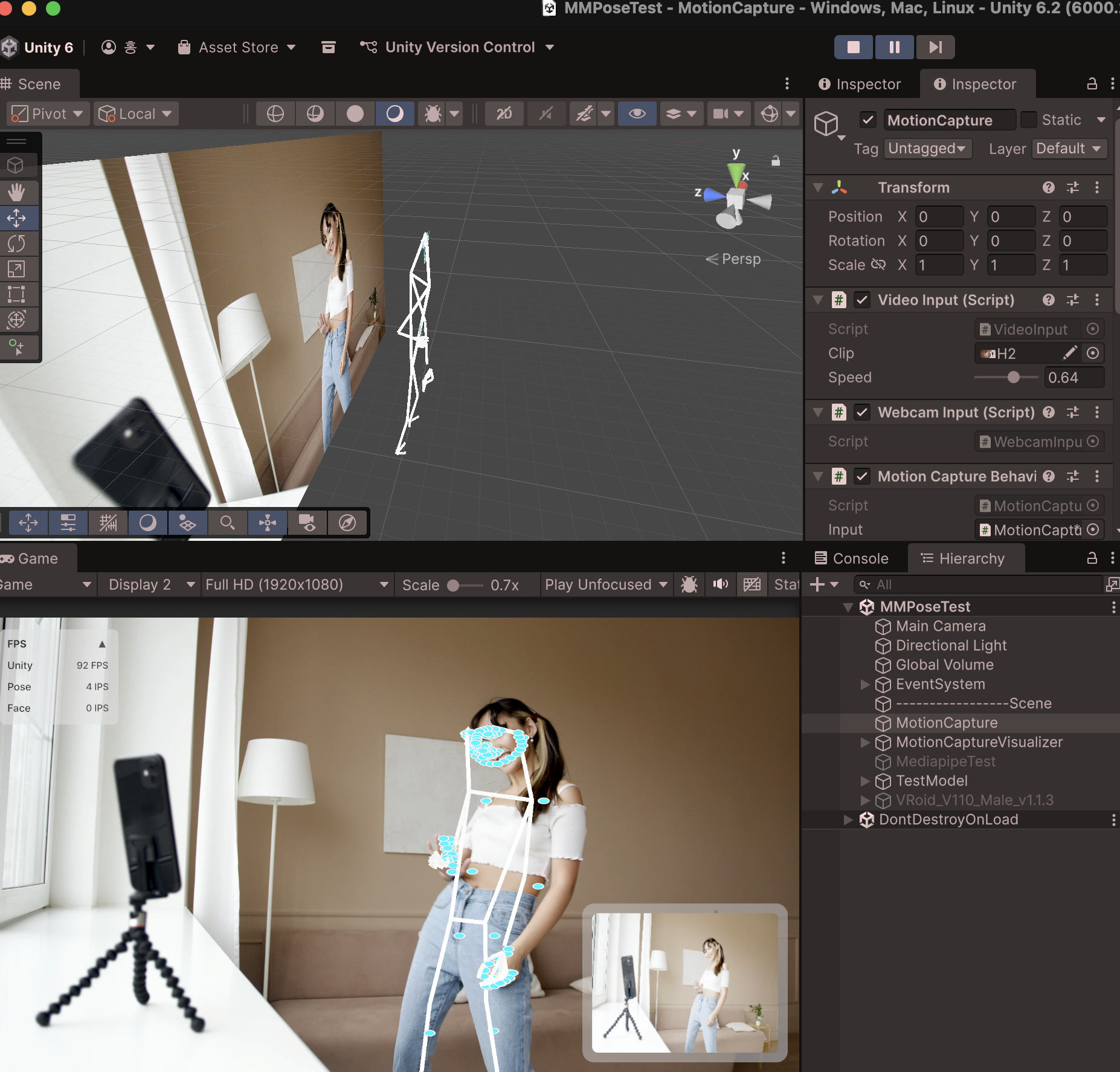Open the Asset Store menu

pos(237,47)
